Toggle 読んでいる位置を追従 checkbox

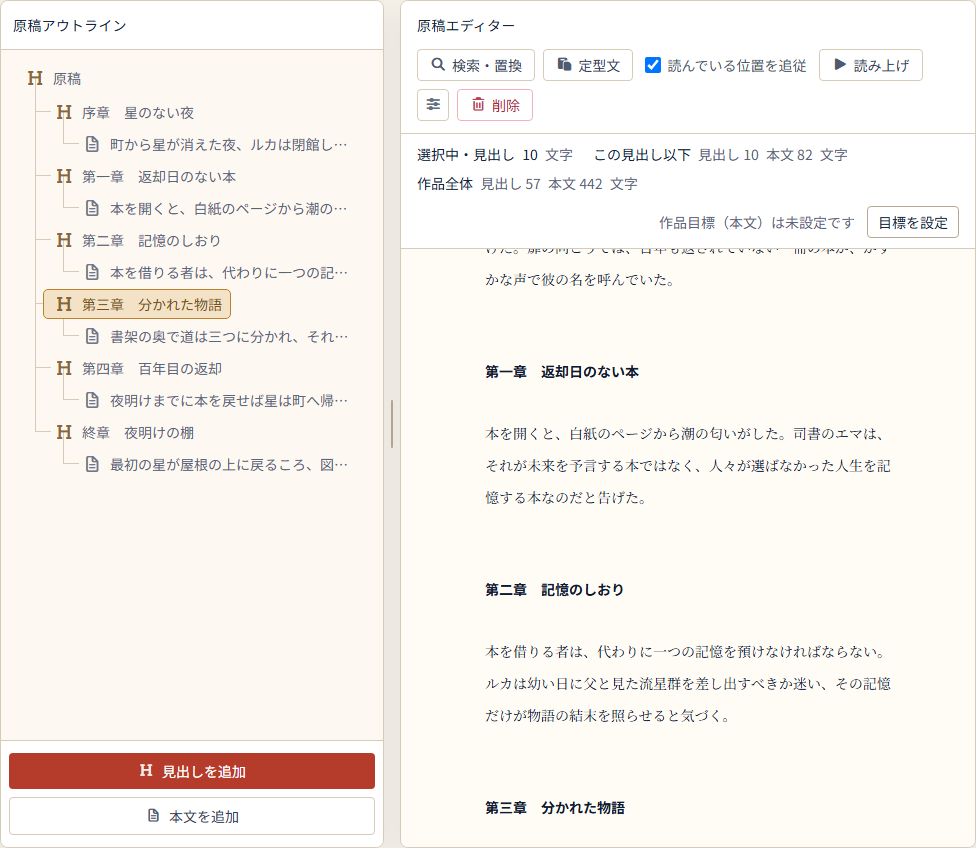pos(652,65)
